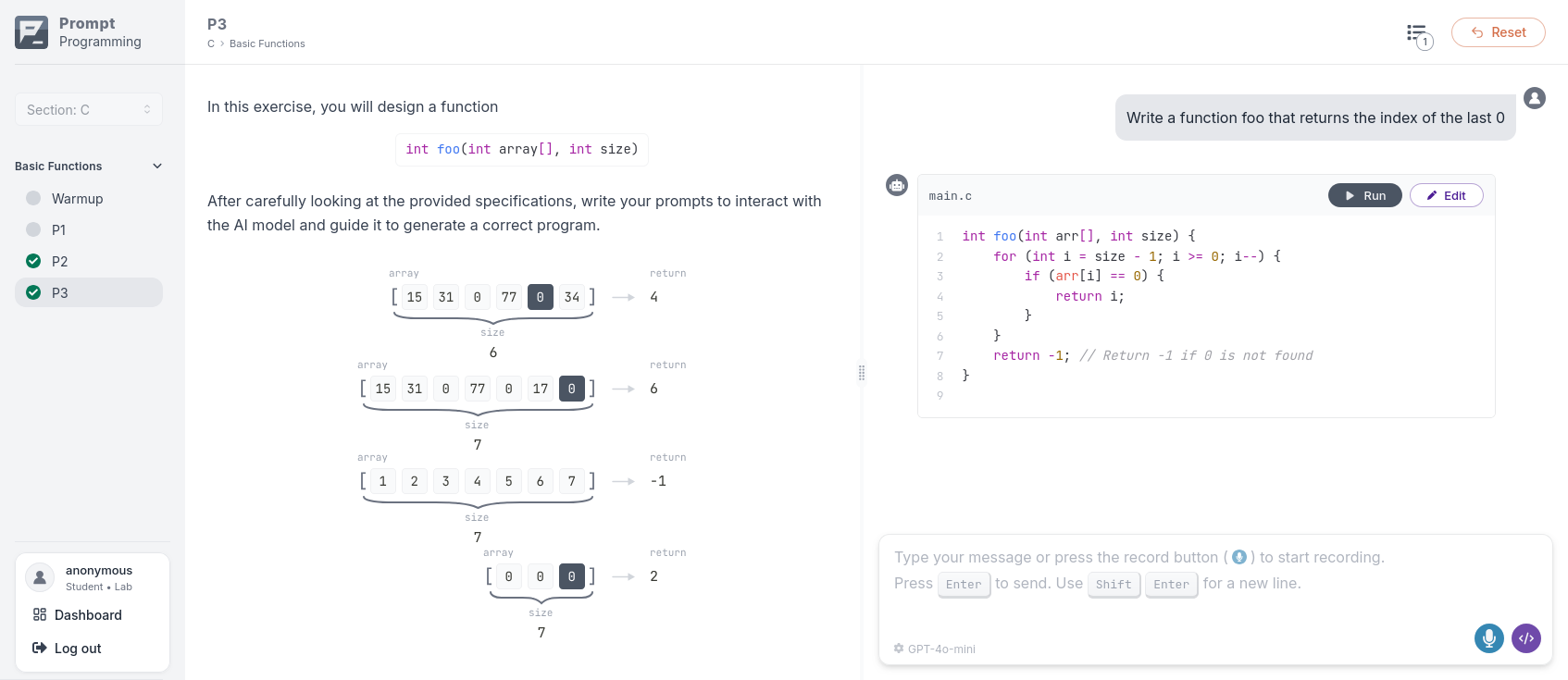Click the return -1 code line
Screen dimensions: 1568x680
(1152, 355)
